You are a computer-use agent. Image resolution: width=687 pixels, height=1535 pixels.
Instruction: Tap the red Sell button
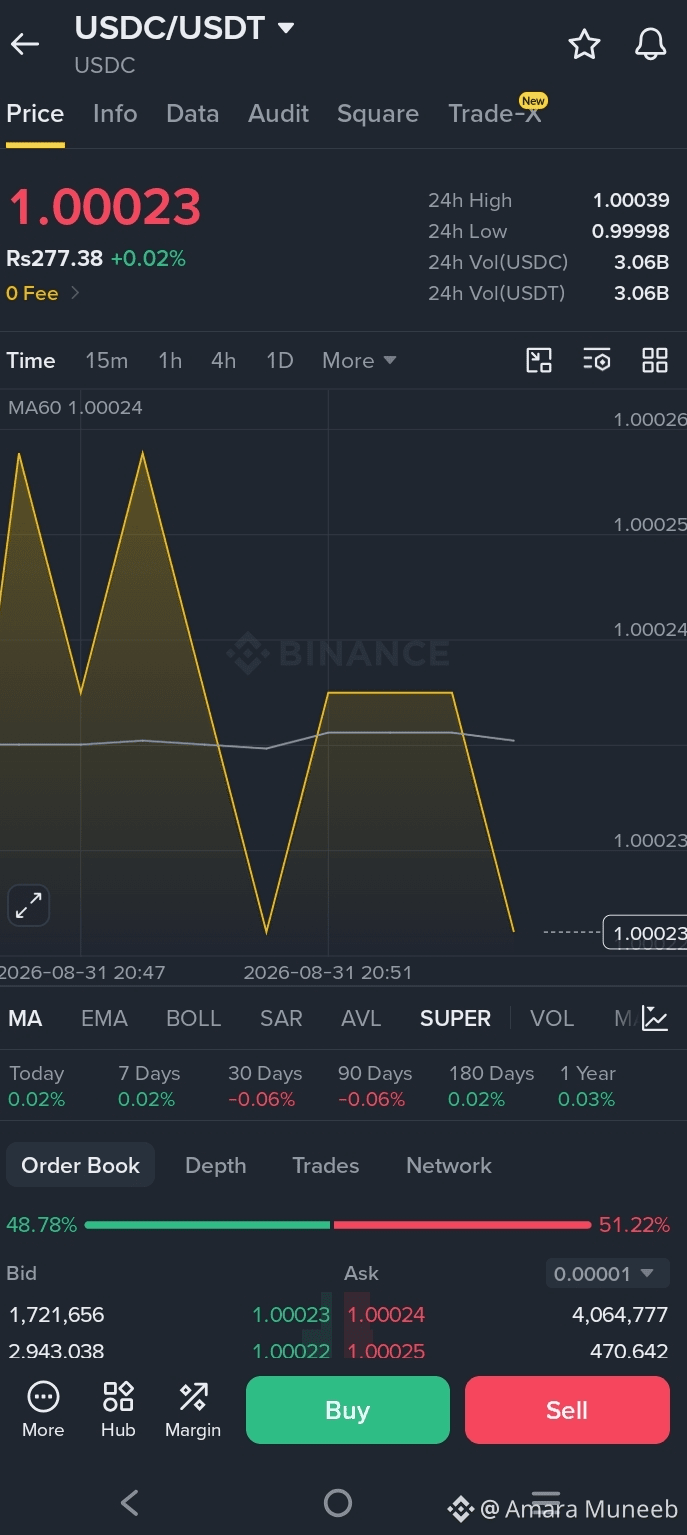[567, 1410]
